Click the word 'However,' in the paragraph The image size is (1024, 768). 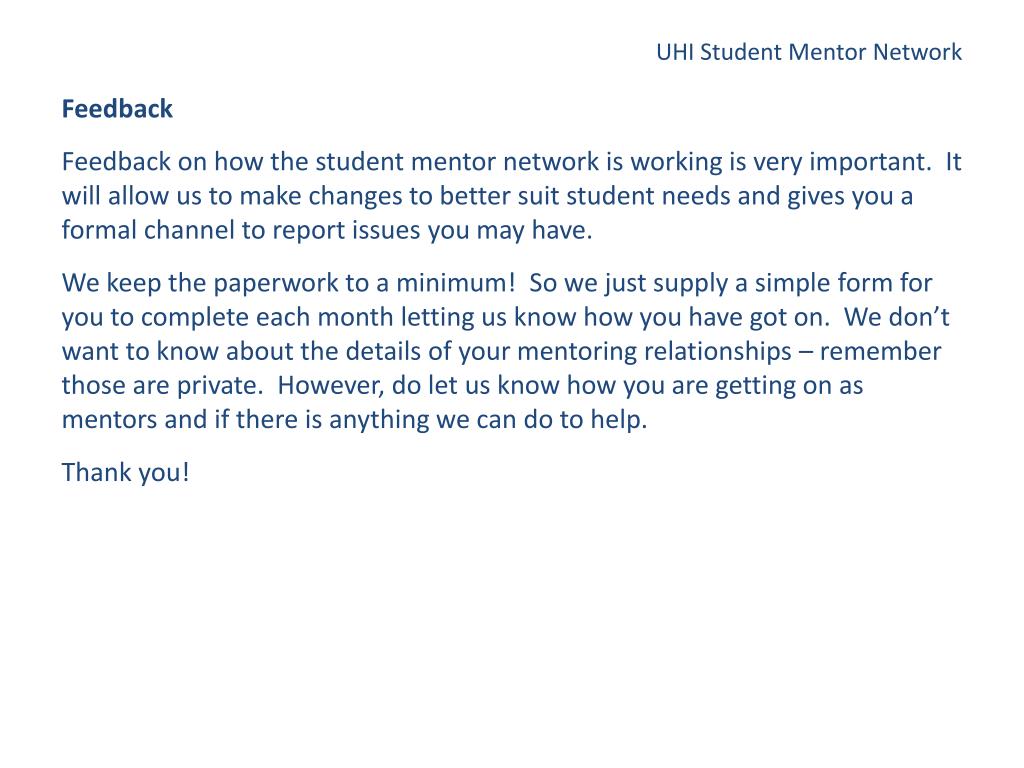(331, 385)
